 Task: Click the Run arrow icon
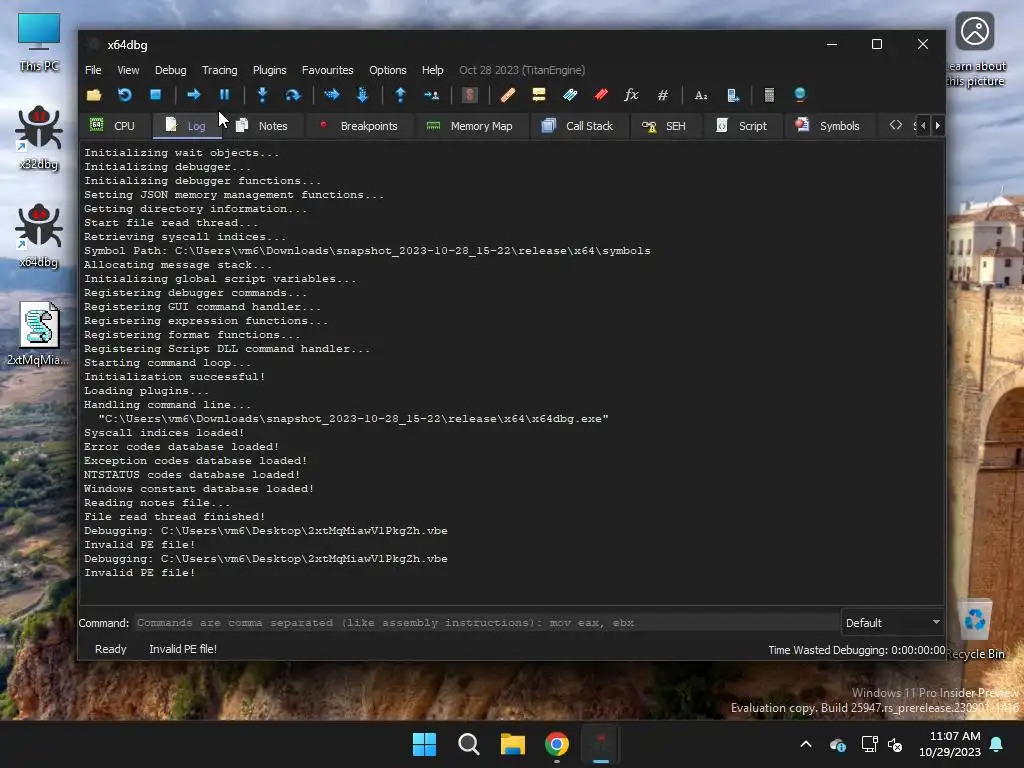tap(193, 95)
